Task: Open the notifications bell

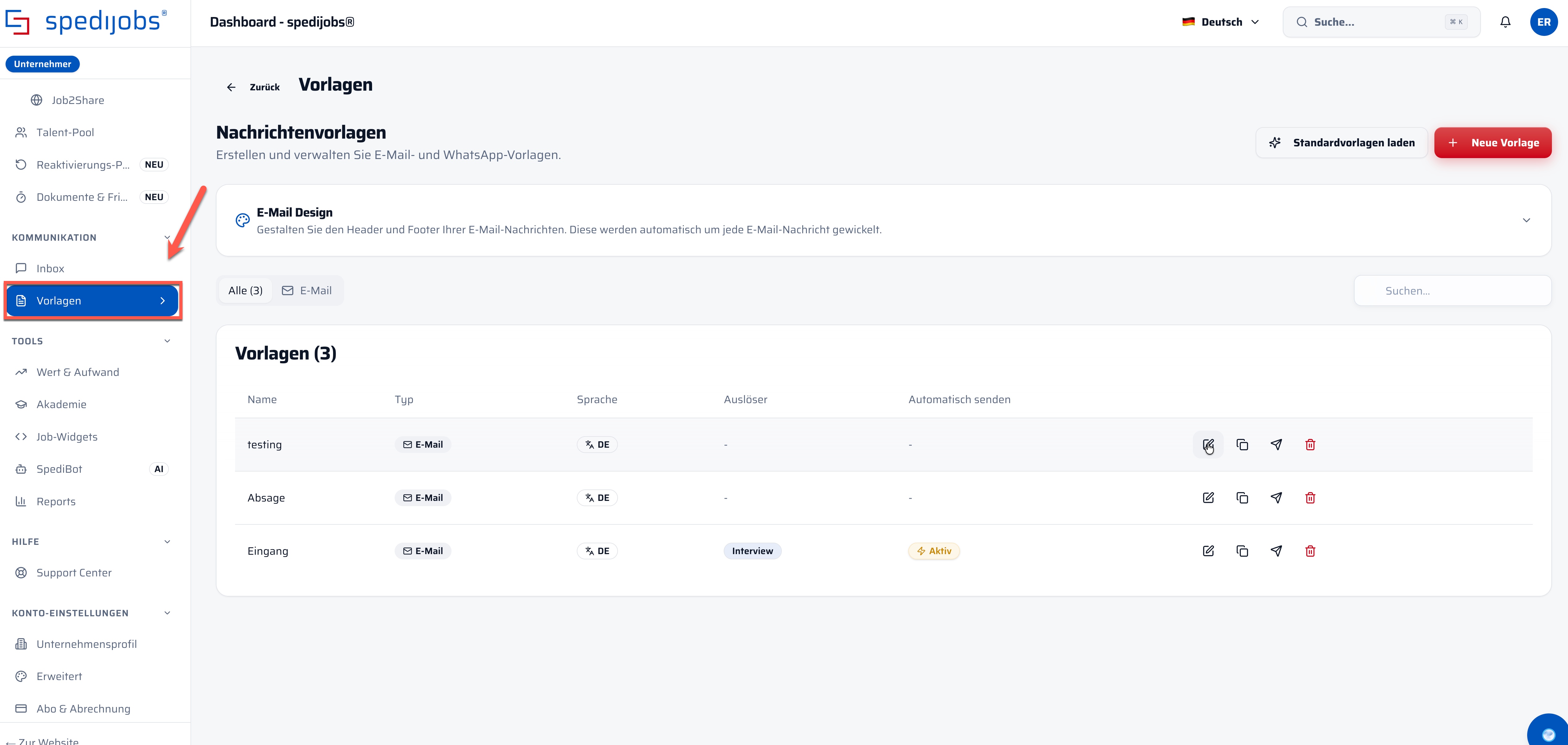Action: click(1505, 22)
